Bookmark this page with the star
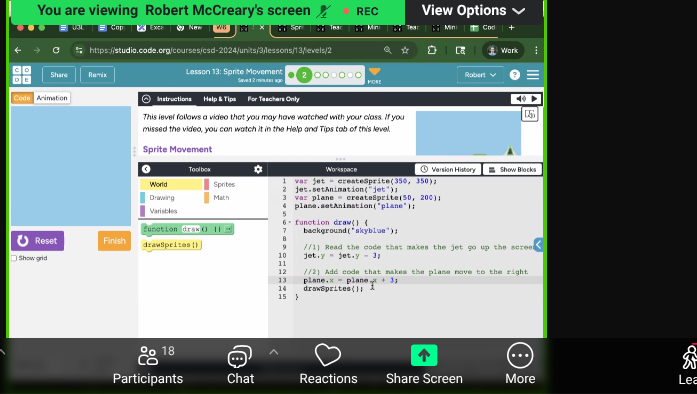Image resolution: width=697 pixels, height=394 pixels. [x=405, y=50]
